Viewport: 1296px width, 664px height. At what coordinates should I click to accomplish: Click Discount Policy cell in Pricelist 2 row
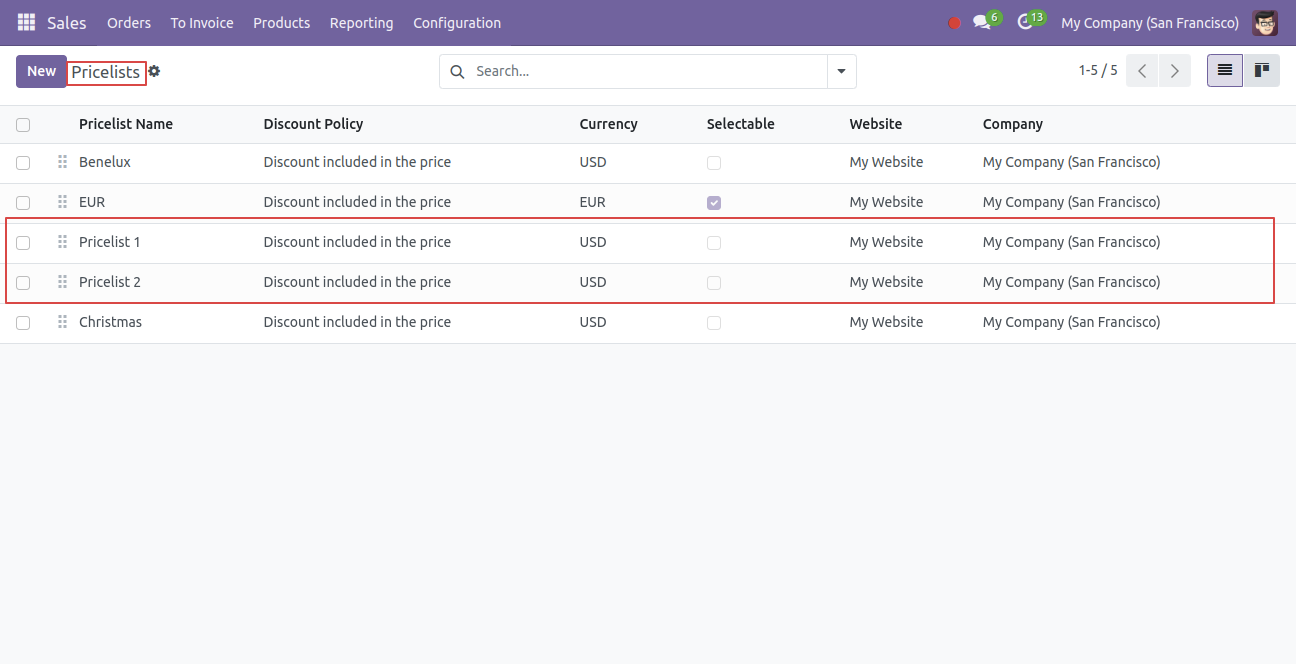(357, 282)
